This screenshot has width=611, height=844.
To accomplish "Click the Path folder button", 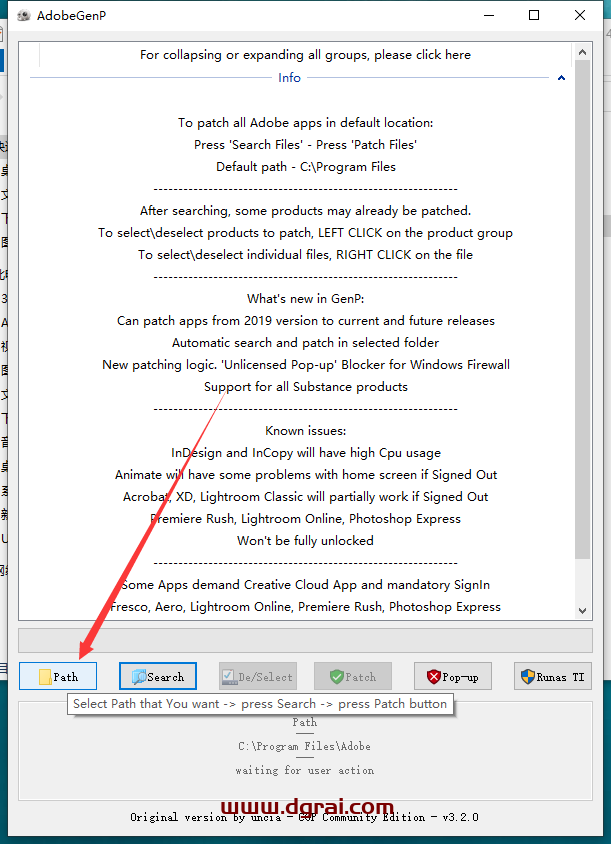I will pos(58,676).
